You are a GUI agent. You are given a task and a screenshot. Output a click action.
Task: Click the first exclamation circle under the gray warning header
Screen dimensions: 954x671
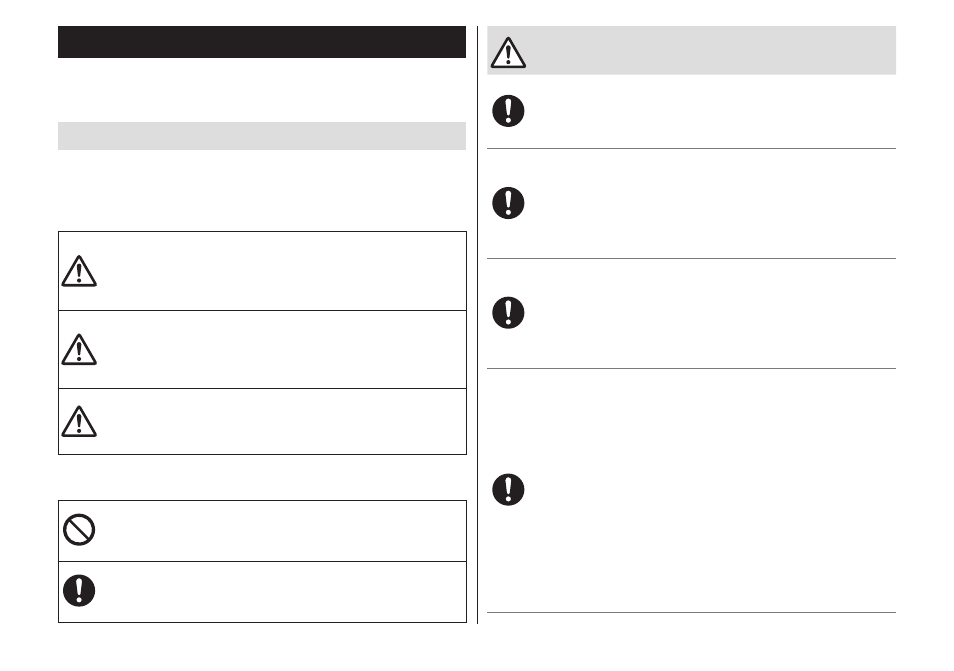click(x=508, y=111)
